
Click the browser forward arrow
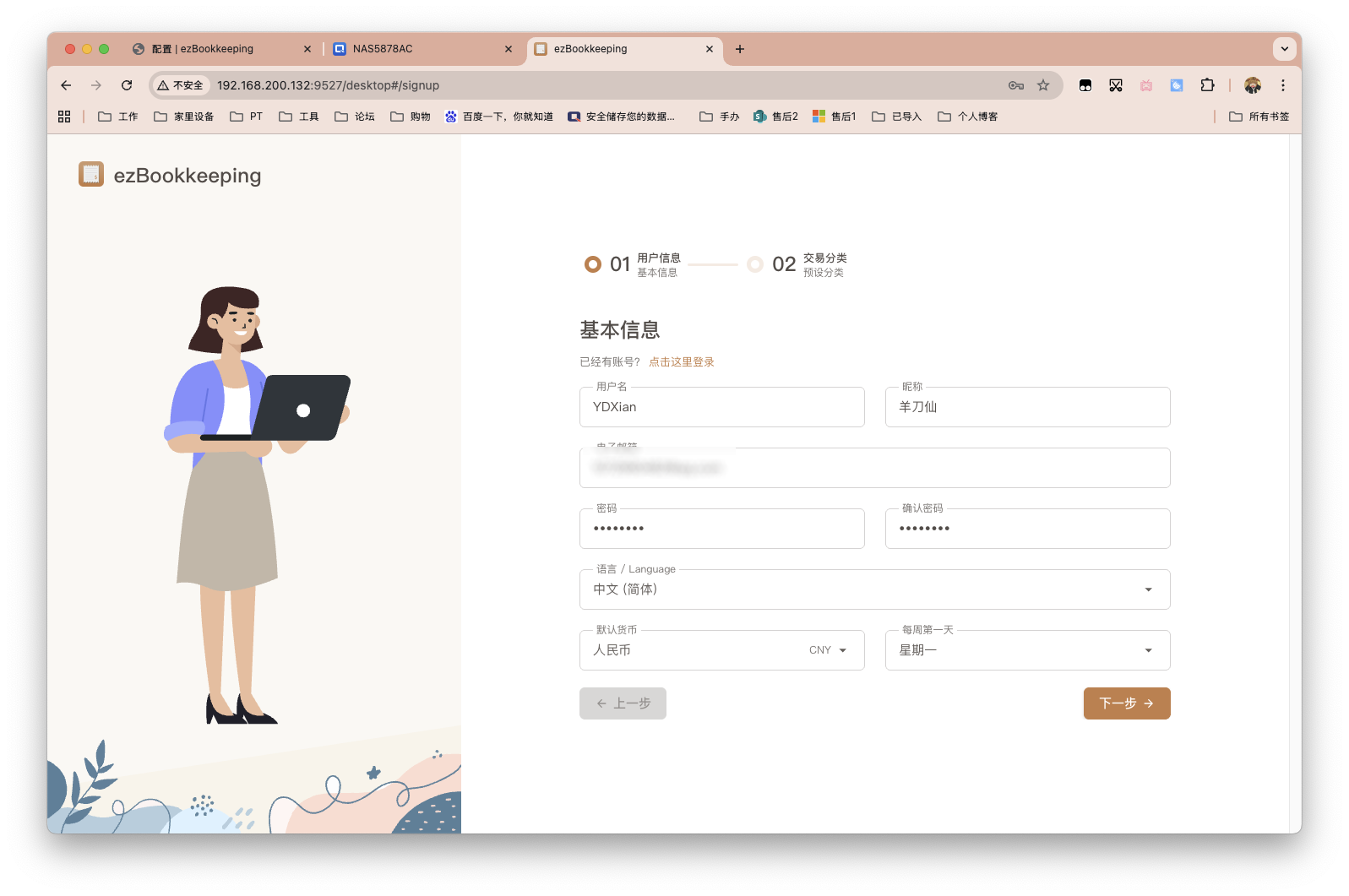[x=96, y=85]
